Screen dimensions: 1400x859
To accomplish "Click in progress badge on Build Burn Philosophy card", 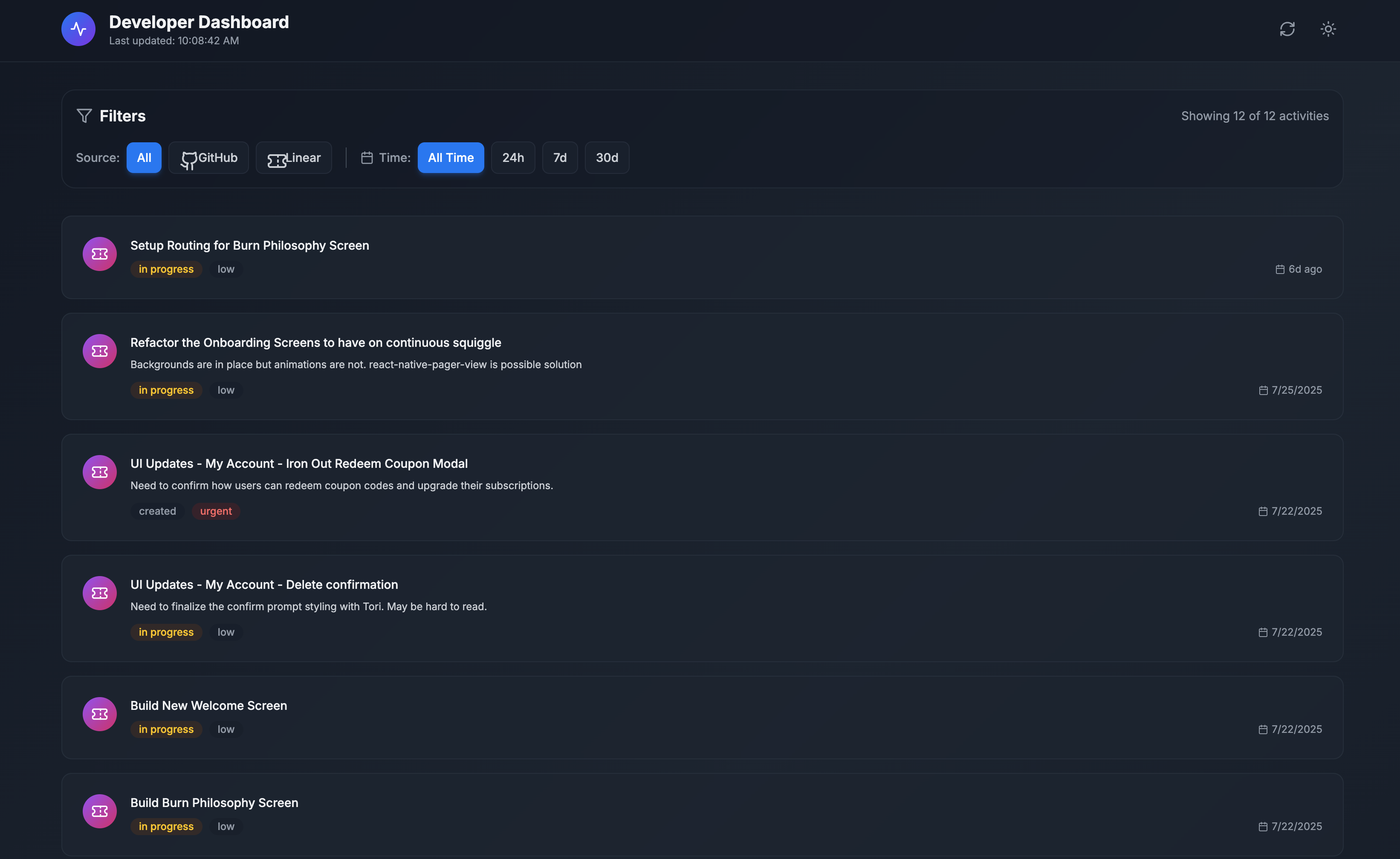I will [x=166, y=827].
